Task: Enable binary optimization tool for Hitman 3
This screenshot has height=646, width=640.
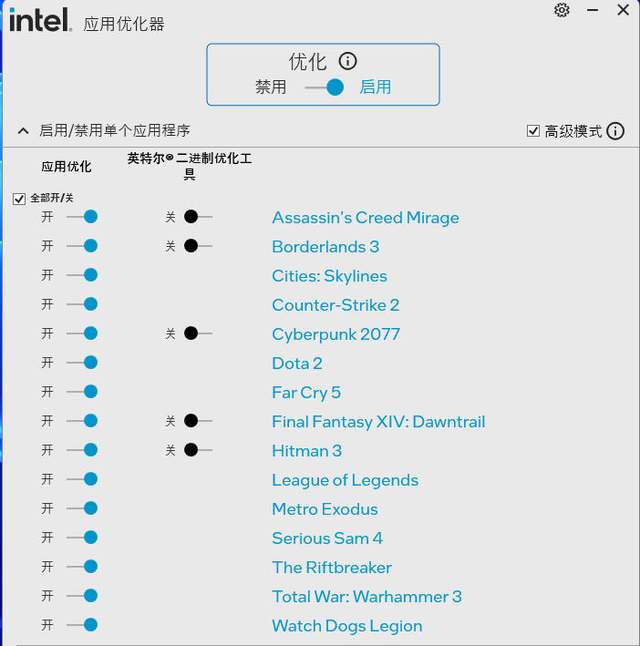Action: pos(198,450)
